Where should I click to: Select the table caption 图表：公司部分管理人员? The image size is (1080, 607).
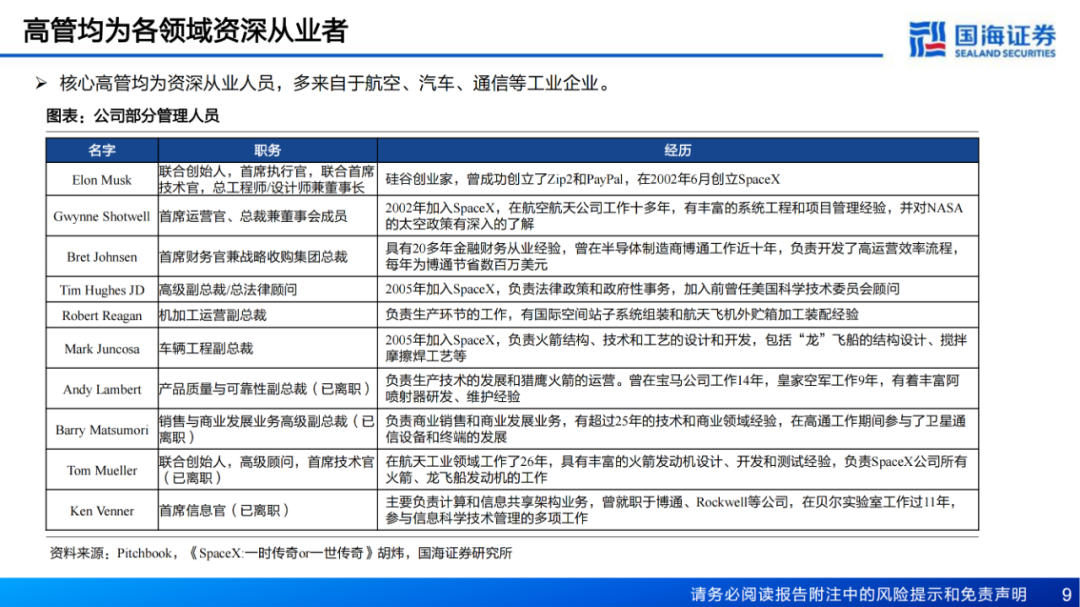[132, 116]
